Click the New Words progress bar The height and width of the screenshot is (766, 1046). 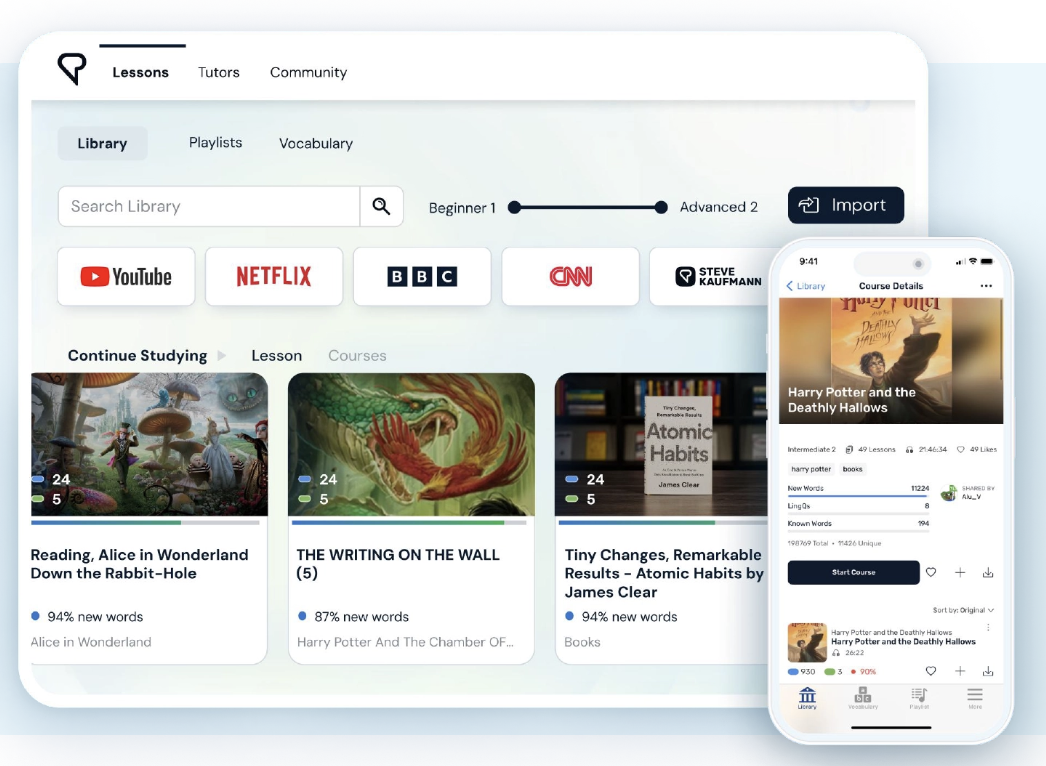859,496
